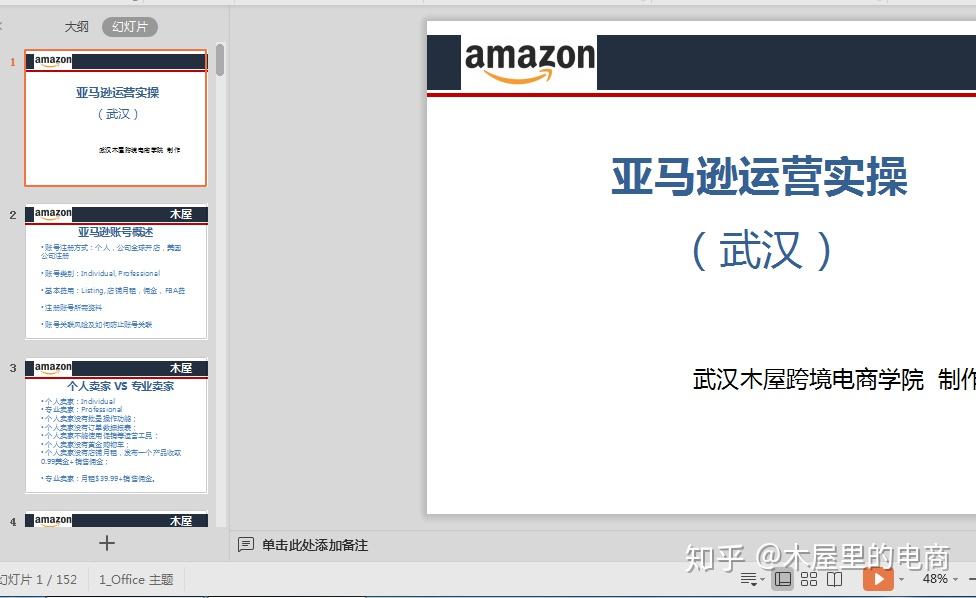The image size is (976, 598).
Task: Expand the slideshow options arrow
Action: pos(902,580)
